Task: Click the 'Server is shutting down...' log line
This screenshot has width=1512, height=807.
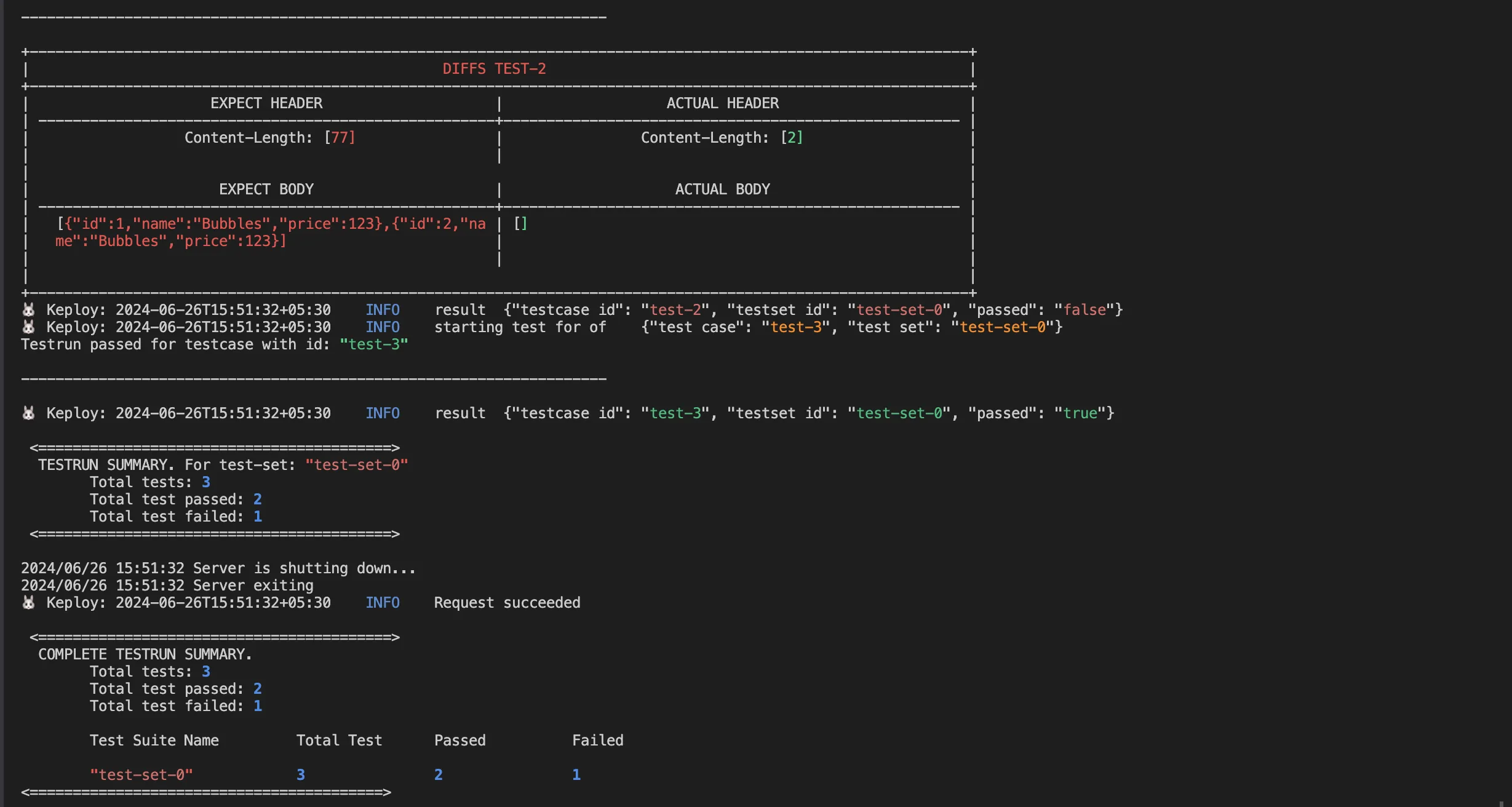Action: (218, 568)
